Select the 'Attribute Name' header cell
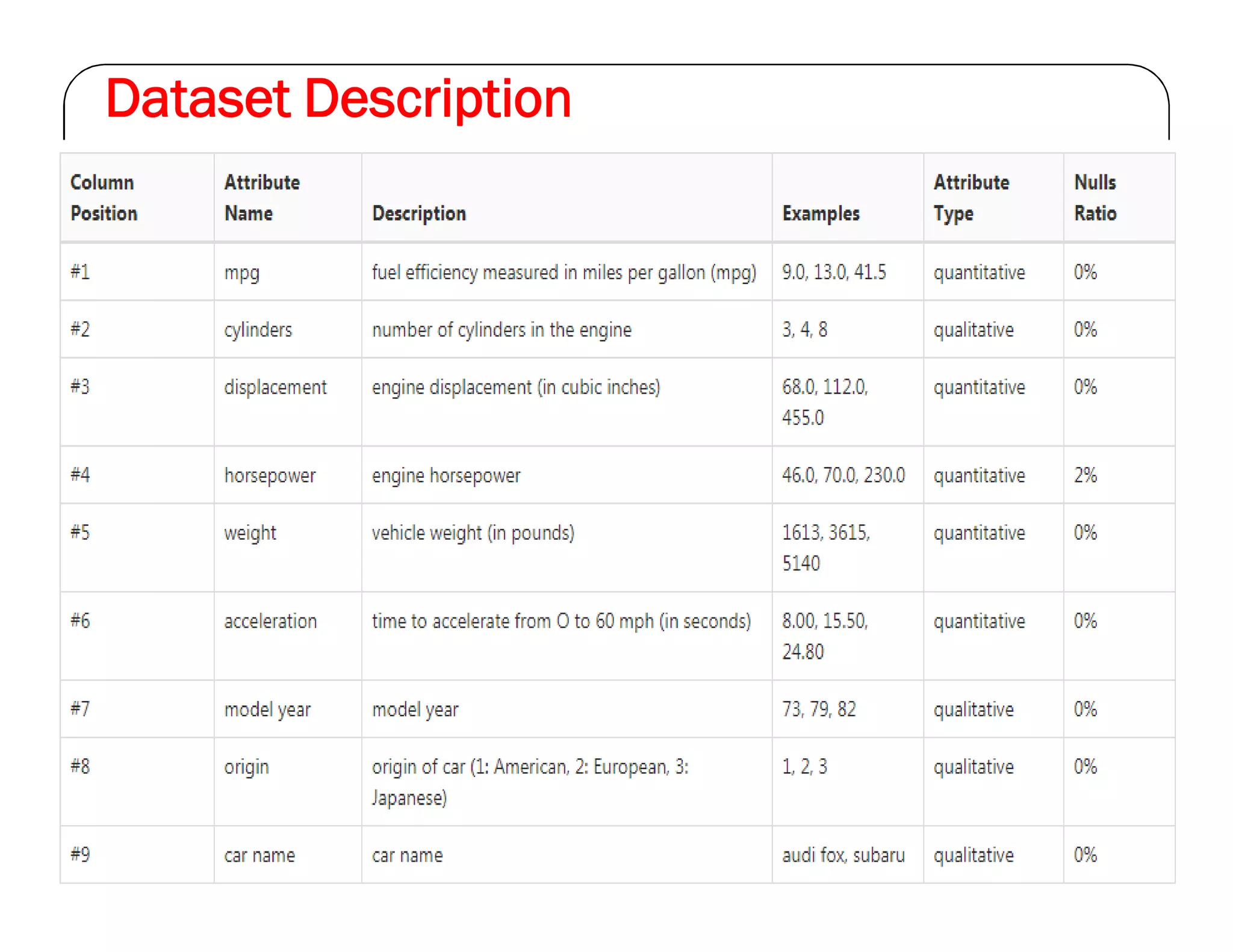 coord(288,197)
